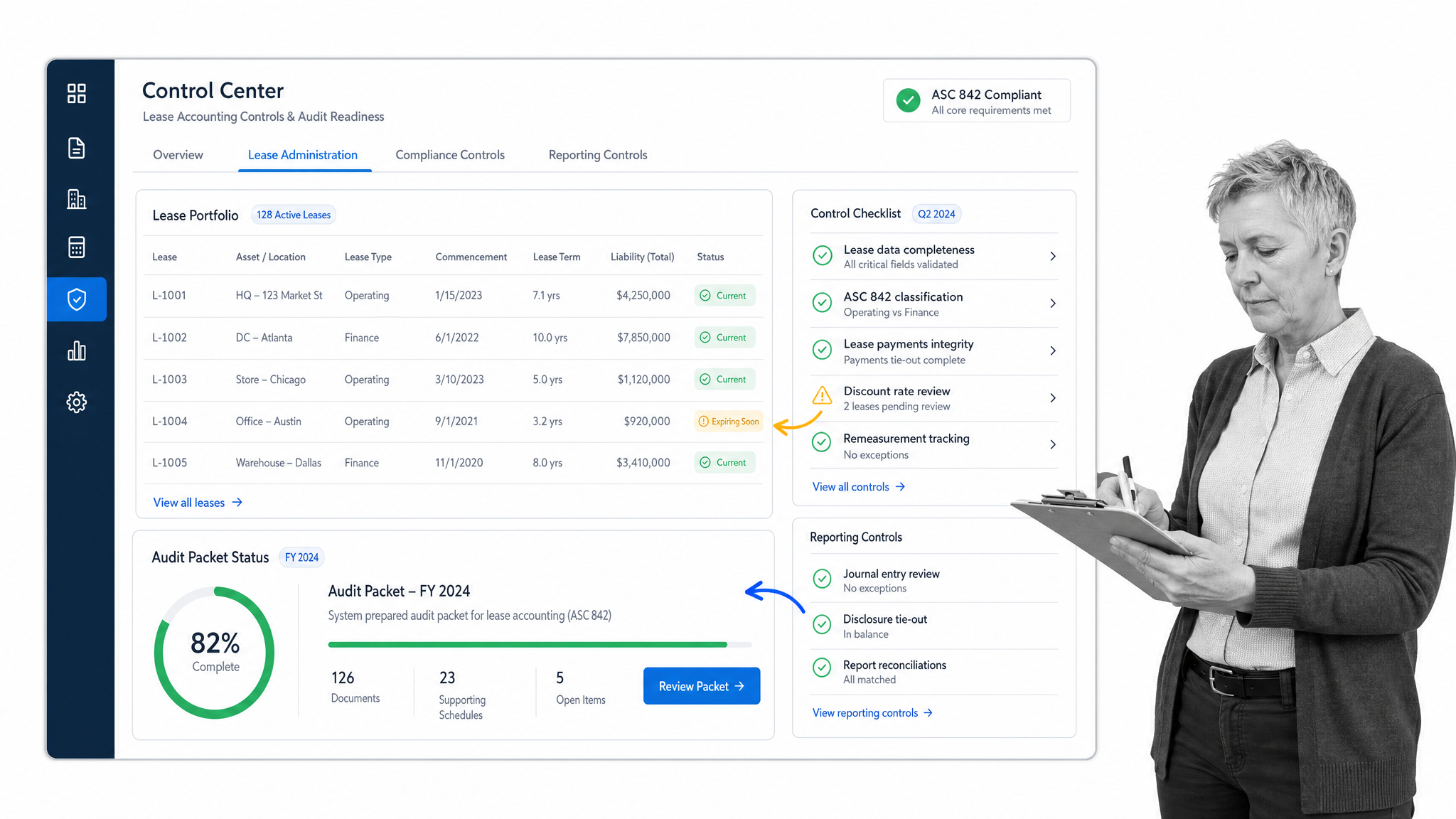Click check icon beside Lease data completeness
The height and width of the screenshot is (819, 1456).
pyautogui.click(x=823, y=256)
